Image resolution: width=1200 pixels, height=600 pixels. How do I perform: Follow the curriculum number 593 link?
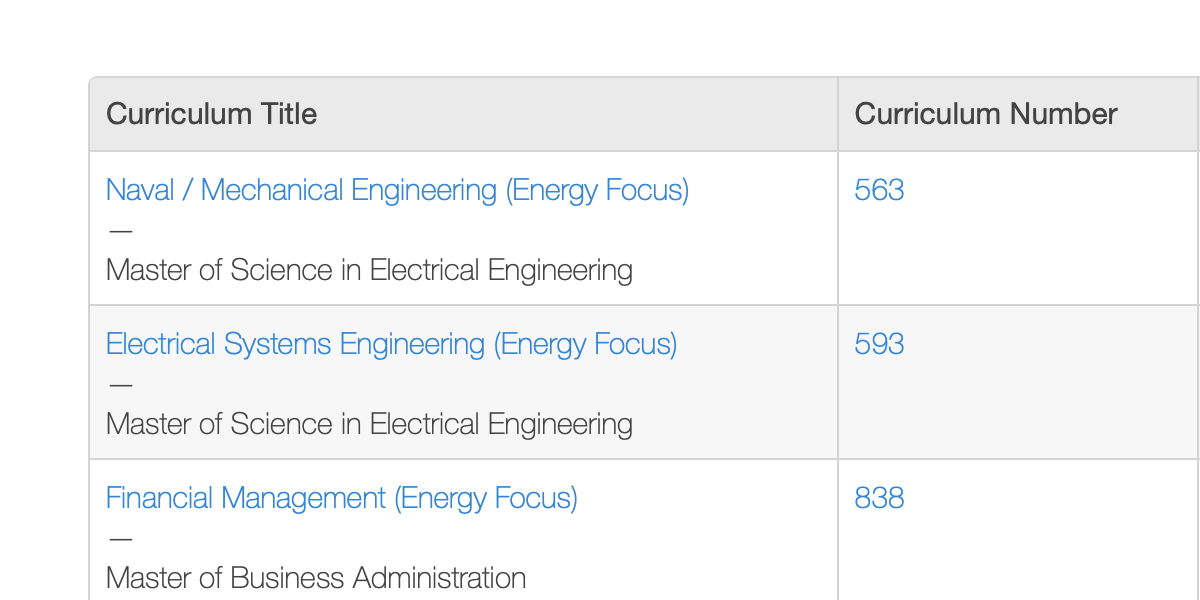879,344
